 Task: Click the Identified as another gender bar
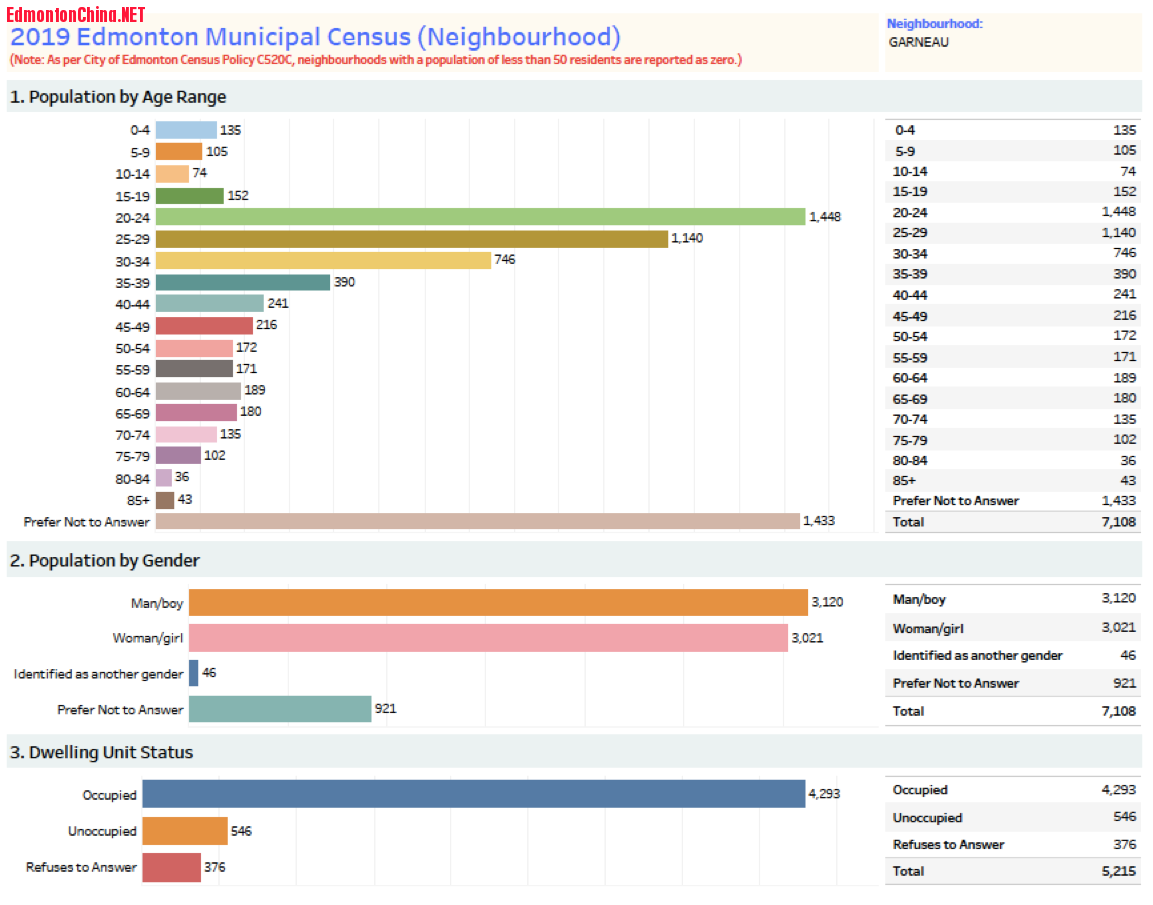pos(194,673)
